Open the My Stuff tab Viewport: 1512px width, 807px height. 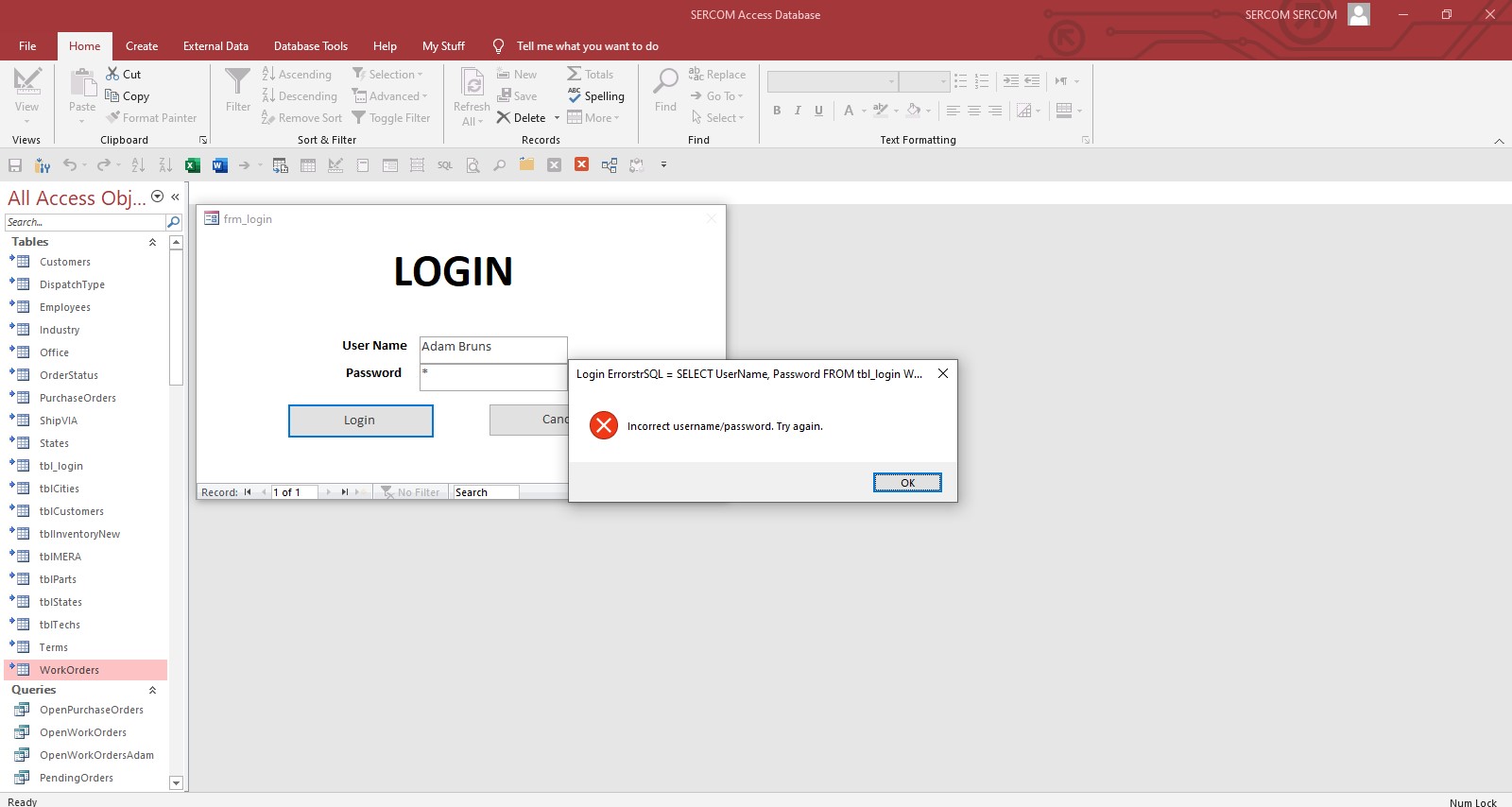[443, 46]
